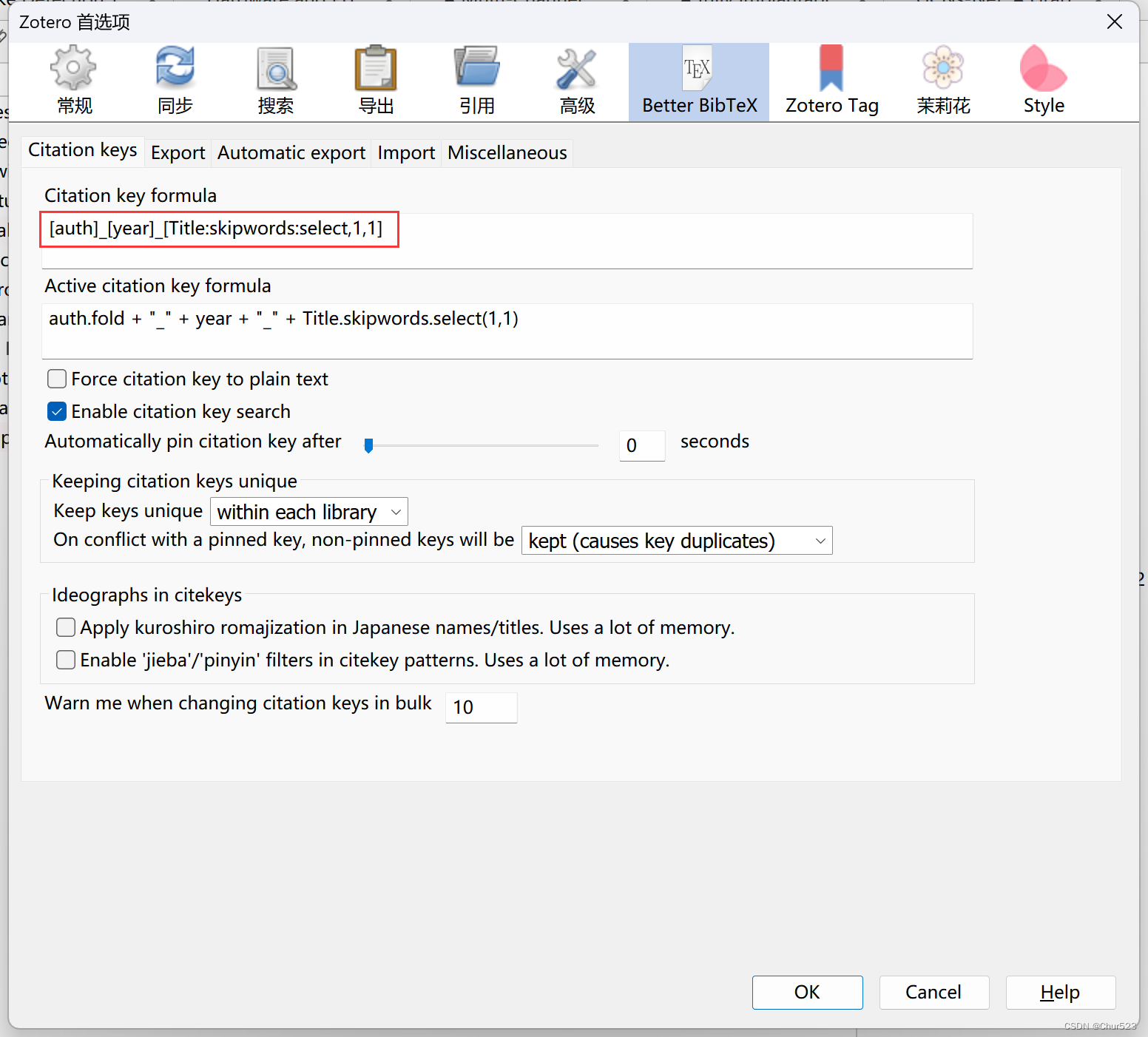
Task: Open the 搜索 (Search) preferences pane
Action: tap(276, 81)
